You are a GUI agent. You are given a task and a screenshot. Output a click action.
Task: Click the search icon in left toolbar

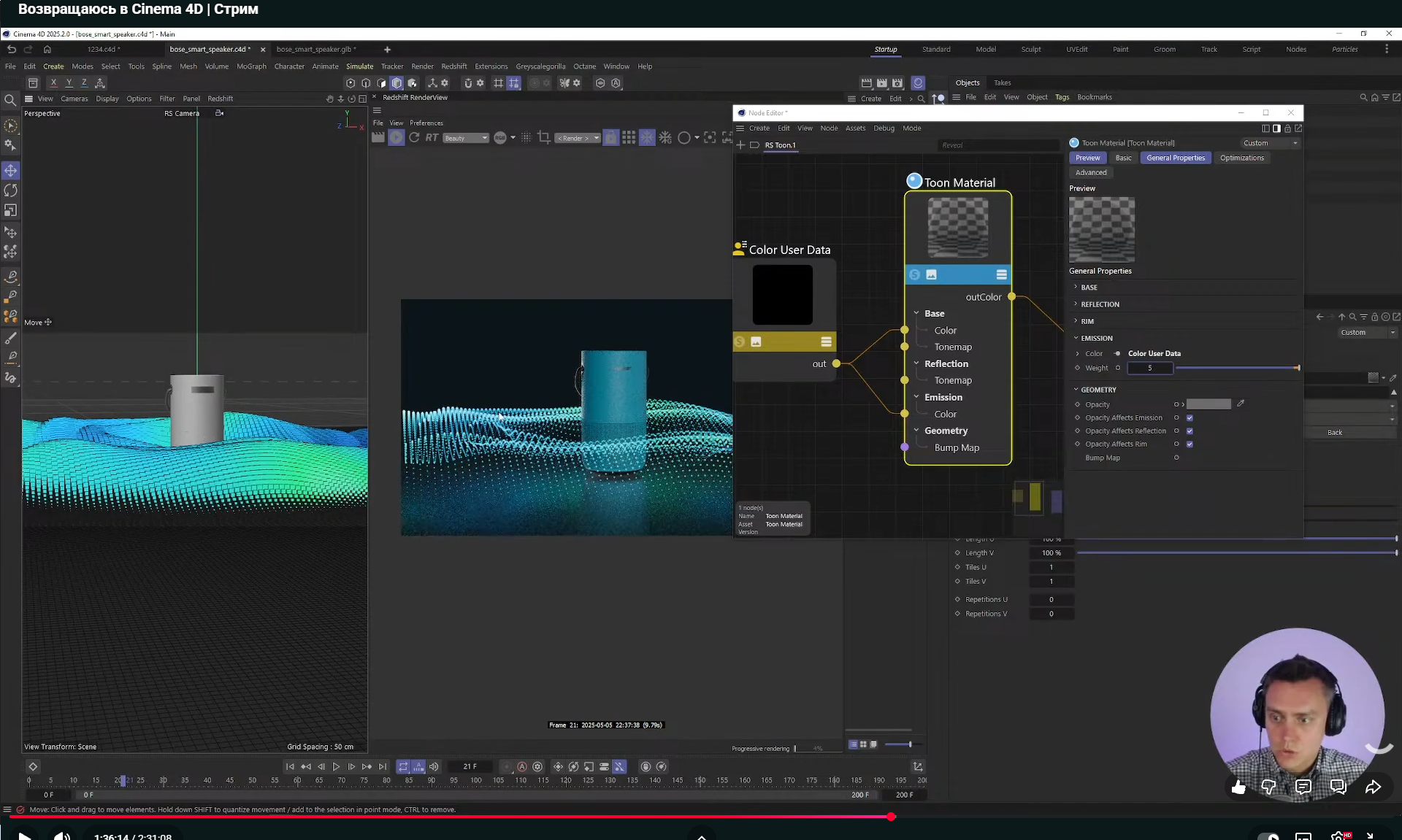pos(10,100)
